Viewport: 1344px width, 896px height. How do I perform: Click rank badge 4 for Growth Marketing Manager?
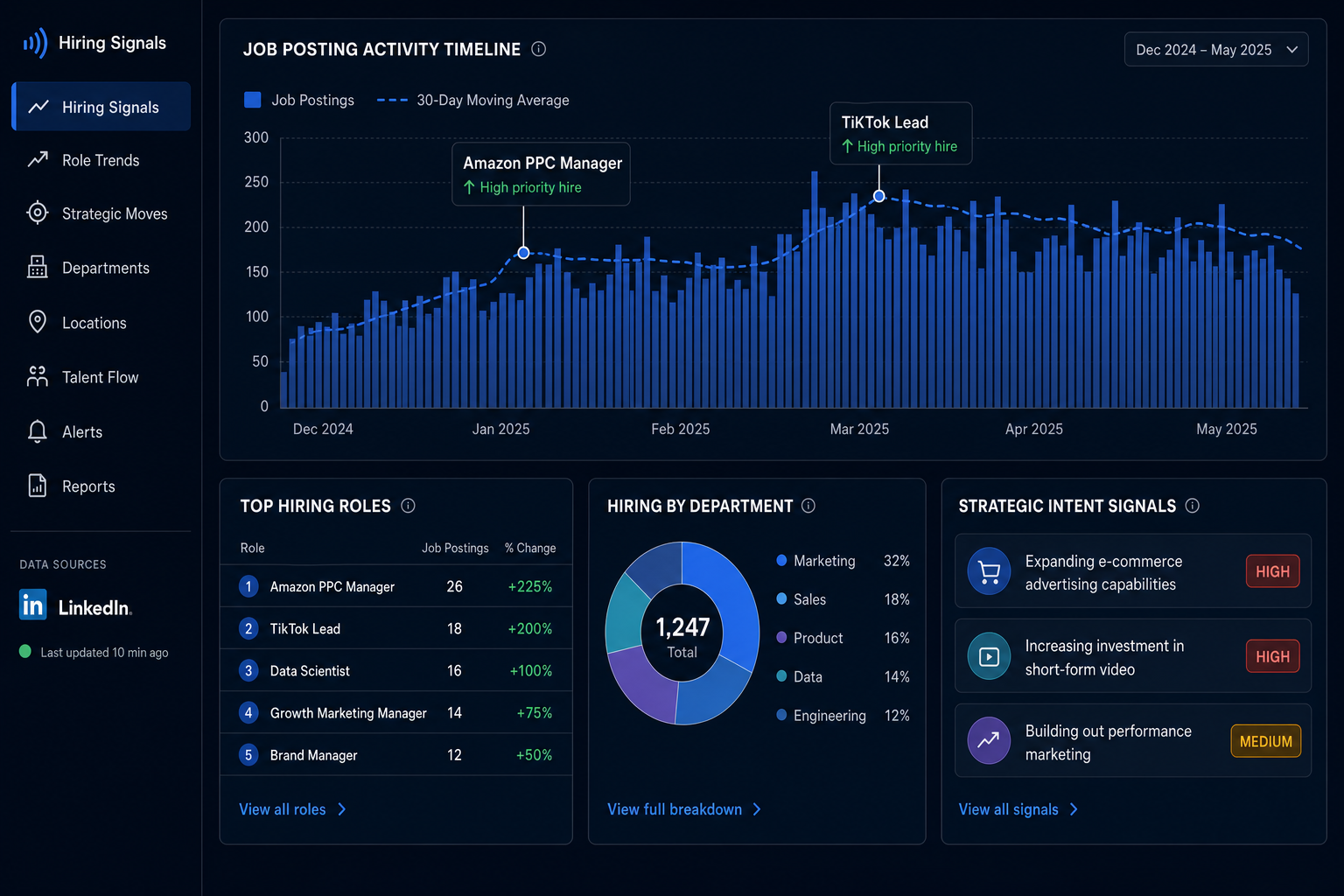pos(248,712)
